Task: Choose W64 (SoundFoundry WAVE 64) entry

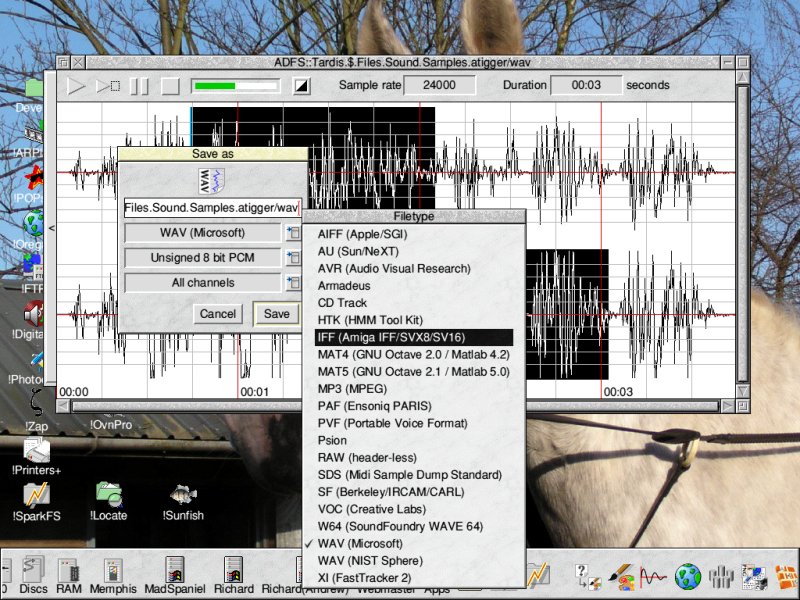Action: pyautogui.click(x=413, y=526)
